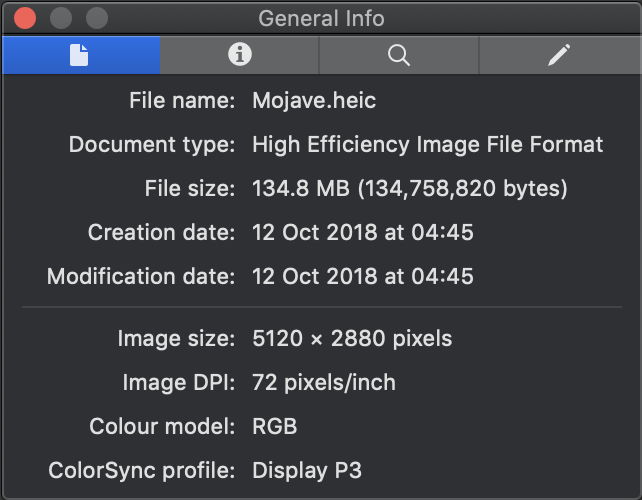Click the Creation date label

pyautogui.click(x=161, y=233)
